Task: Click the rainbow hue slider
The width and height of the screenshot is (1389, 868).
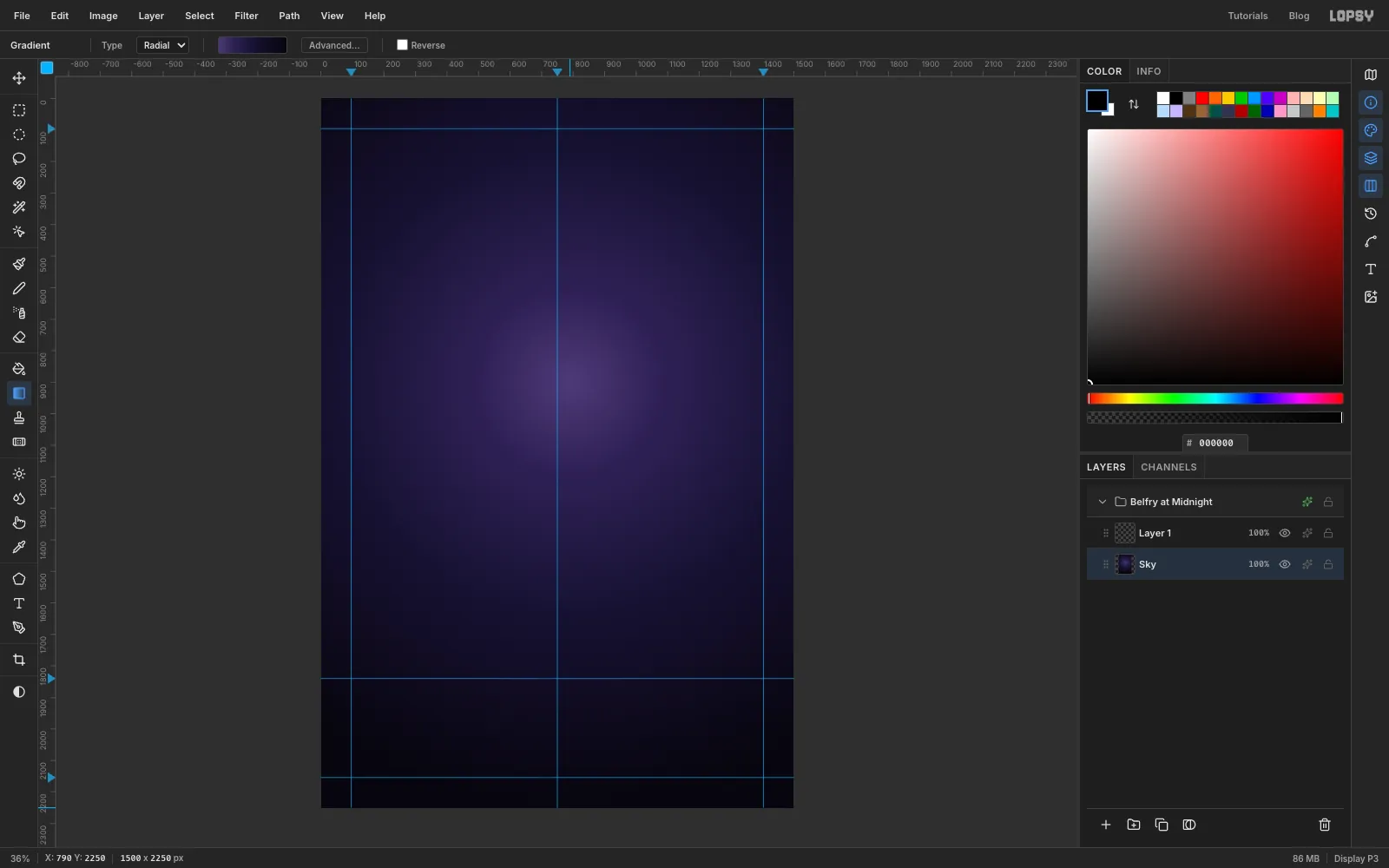Action: (x=1215, y=398)
